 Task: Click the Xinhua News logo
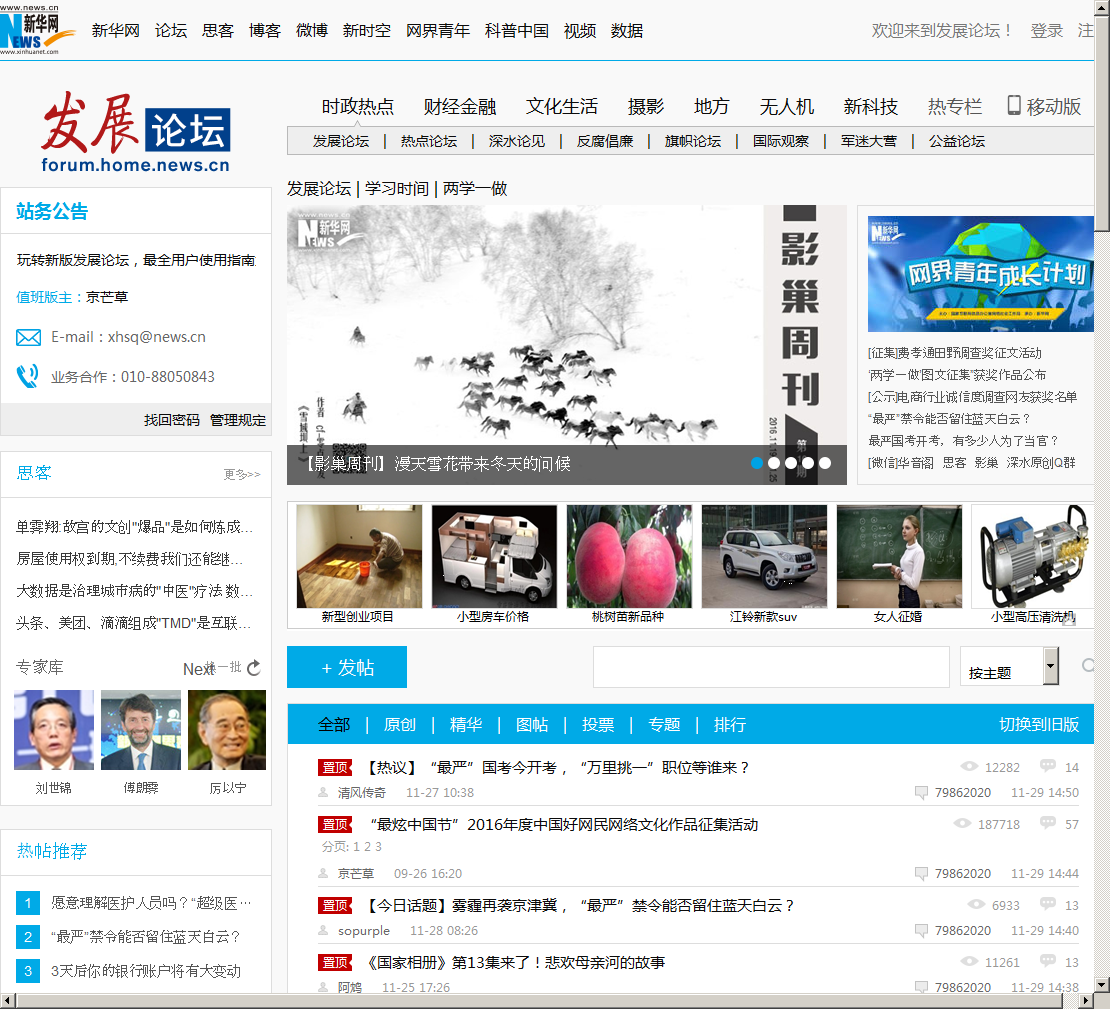37,30
